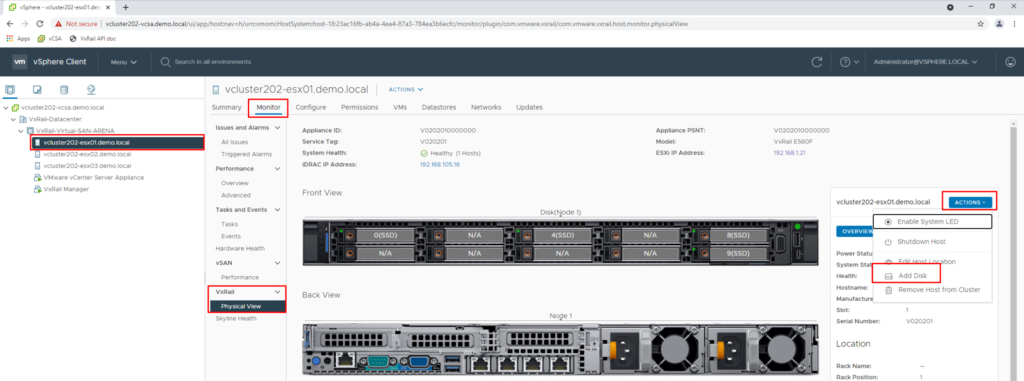Collapse the Issues and Alarms section
The height and width of the screenshot is (381, 1024).
(x=278, y=127)
